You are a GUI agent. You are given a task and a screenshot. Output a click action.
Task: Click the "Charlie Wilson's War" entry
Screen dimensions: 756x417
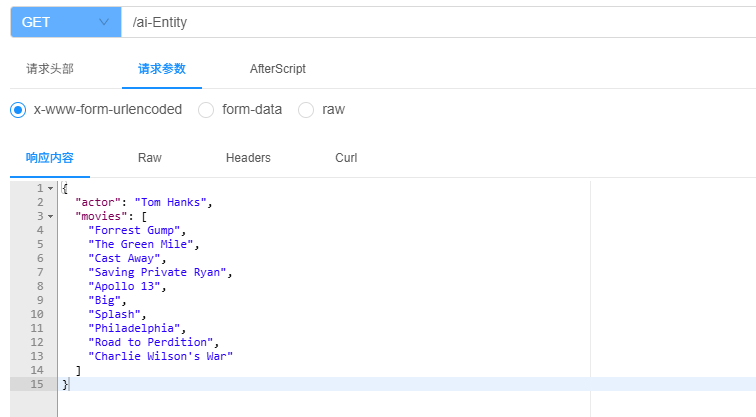pyautogui.click(x=163, y=356)
